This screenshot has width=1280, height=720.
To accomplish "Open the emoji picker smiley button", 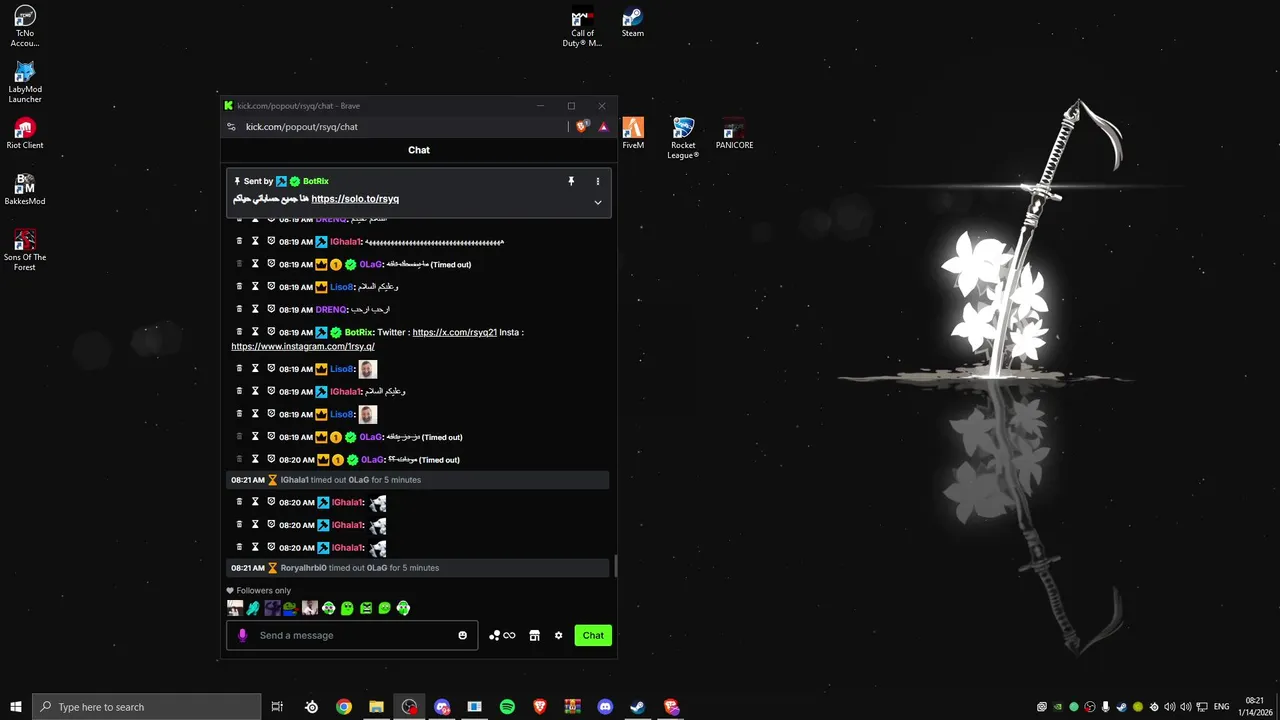I will click(462, 635).
